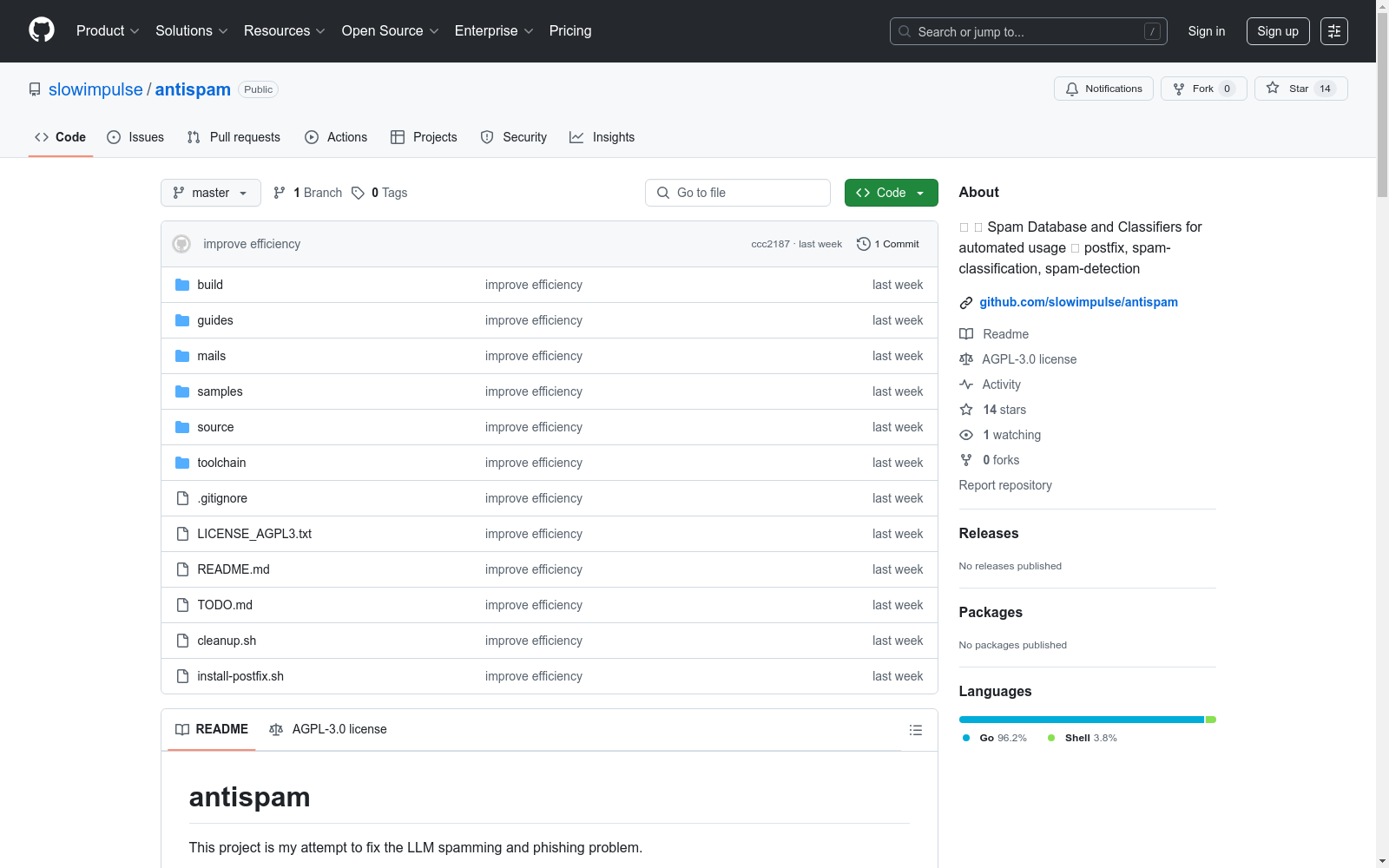Click the Shell language bar segment
The height and width of the screenshot is (868, 1389).
[1211, 720]
